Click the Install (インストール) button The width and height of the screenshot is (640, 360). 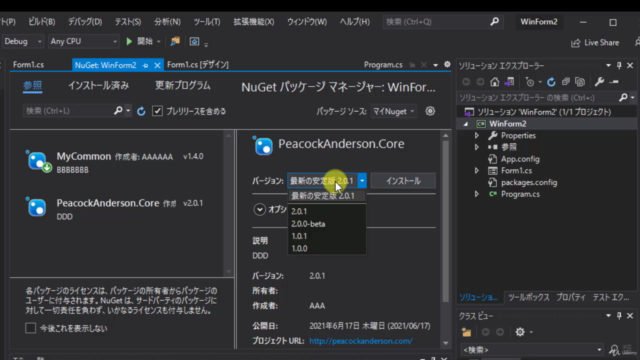point(403,181)
